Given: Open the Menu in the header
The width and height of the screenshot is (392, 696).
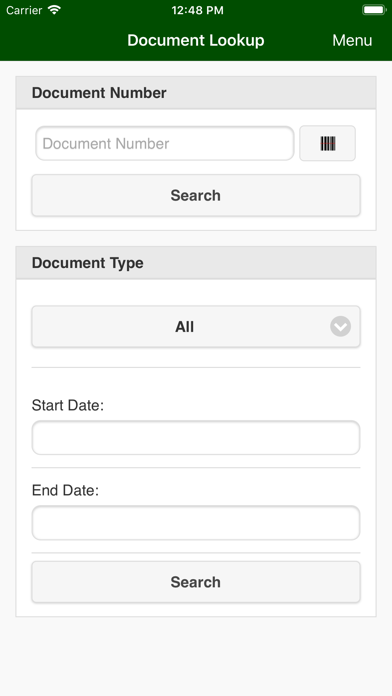Looking at the screenshot, I should point(352,40).
